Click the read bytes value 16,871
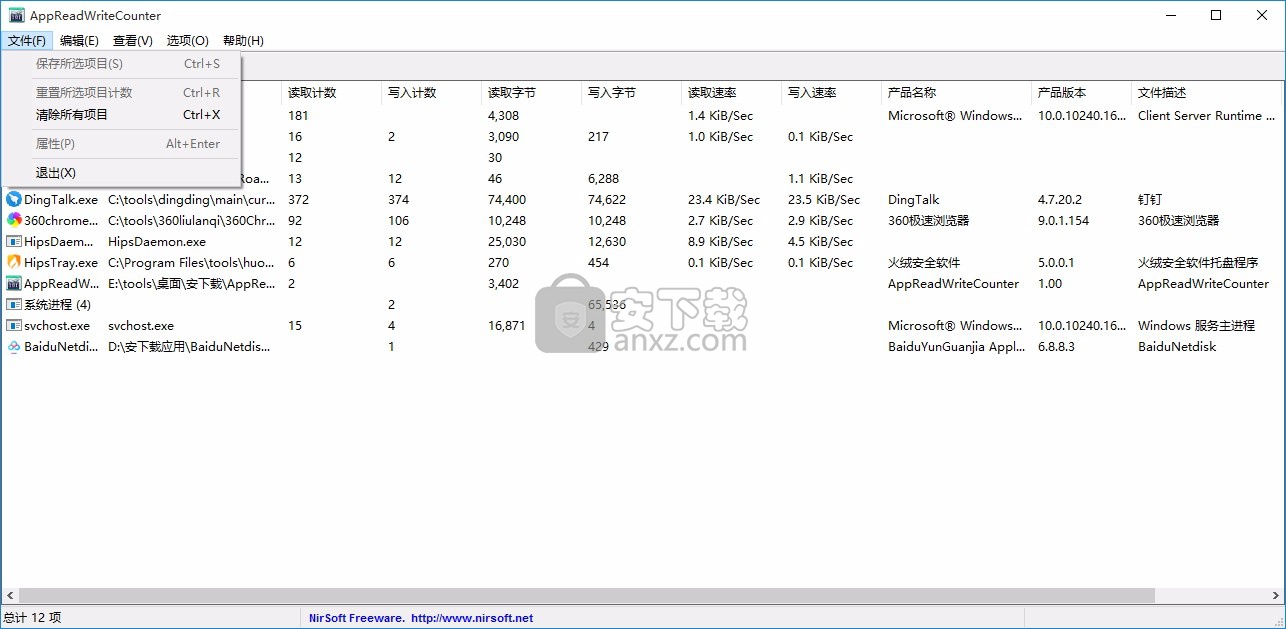The width and height of the screenshot is (1286, 629). pos(507,326)
